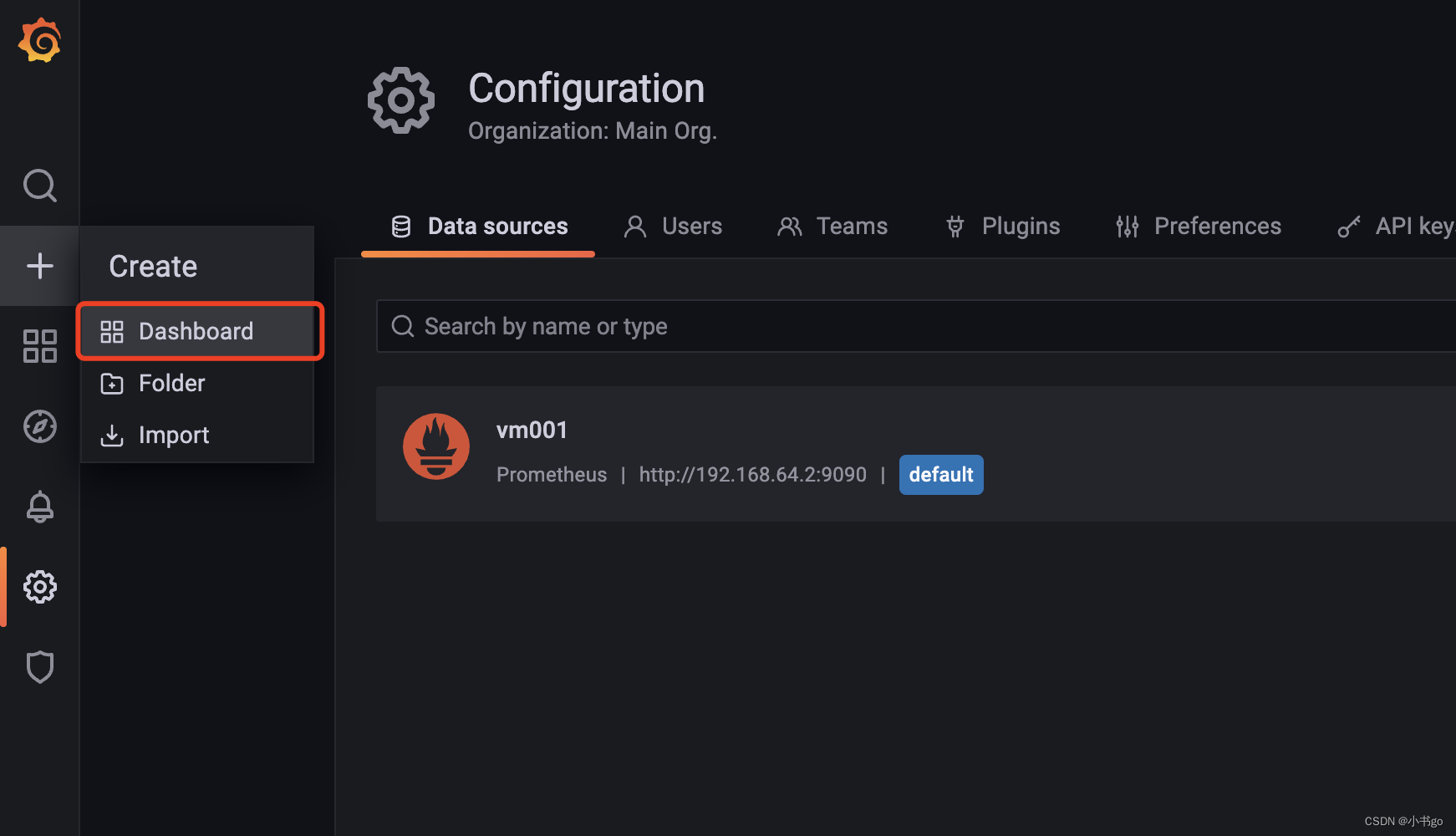Choose Folder from the Create menu
The height and width of the screenshot is (836, 1456).
pyautogui.click(x=171, y=384)
